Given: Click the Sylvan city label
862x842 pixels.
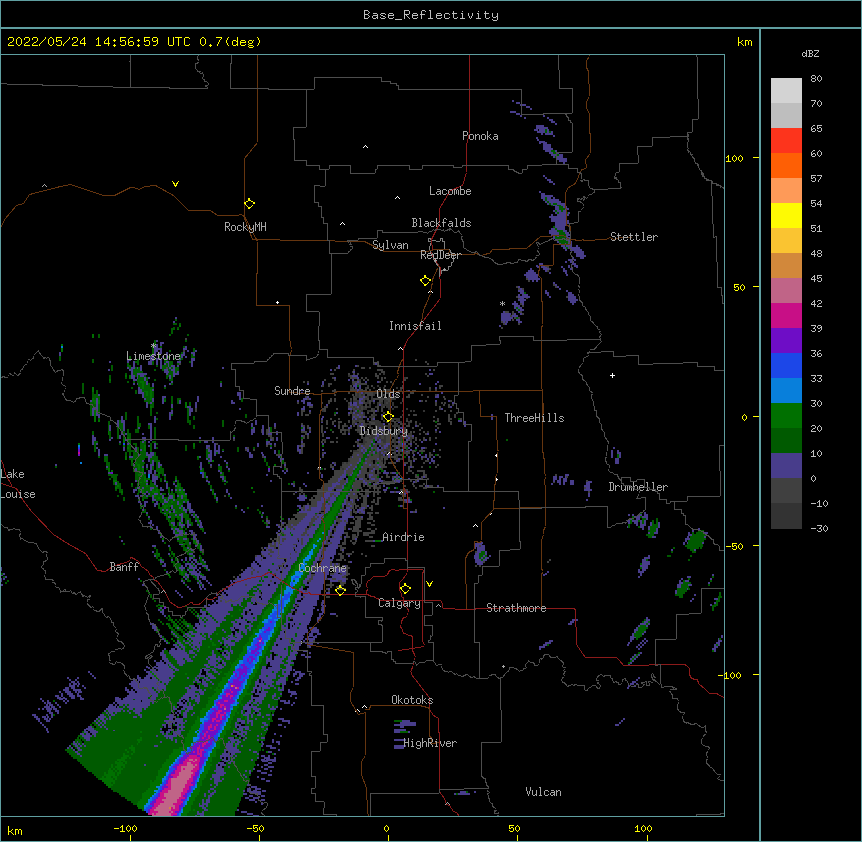Looking at the screenshot, I should [390, 245].
